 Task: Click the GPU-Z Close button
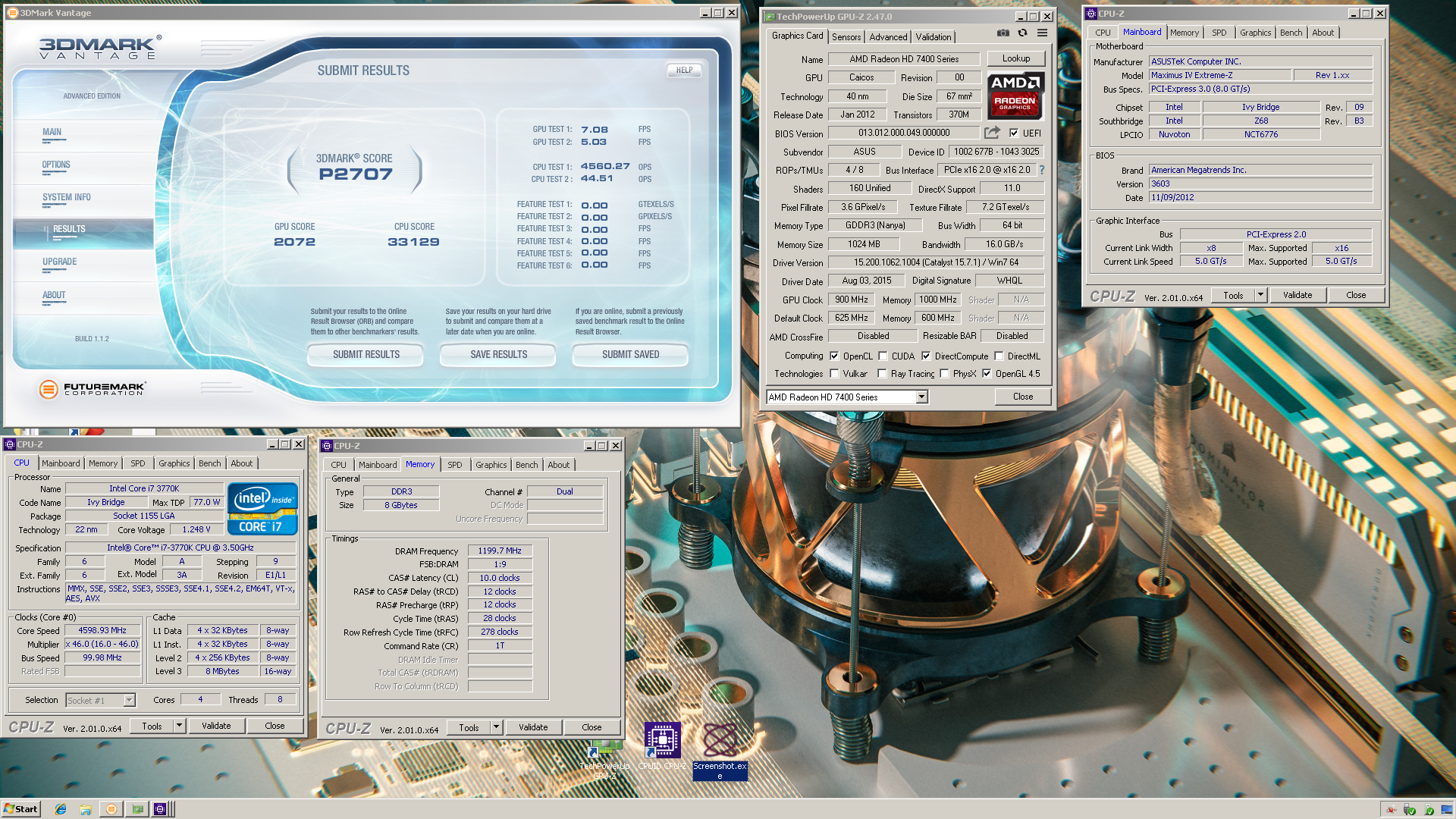(1023, 397)
